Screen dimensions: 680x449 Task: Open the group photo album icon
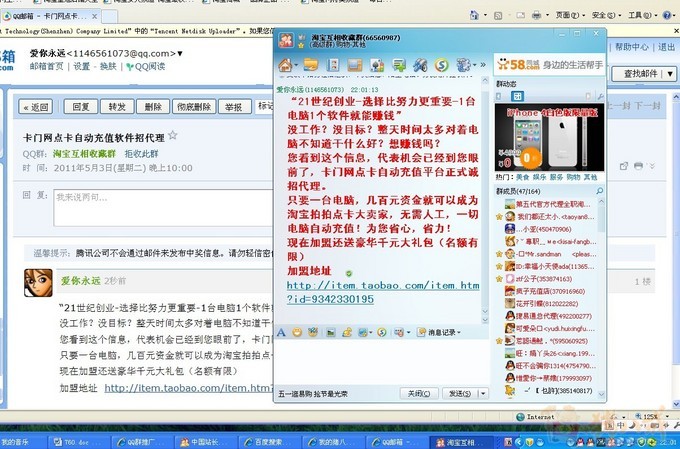(x=355, y=65)
